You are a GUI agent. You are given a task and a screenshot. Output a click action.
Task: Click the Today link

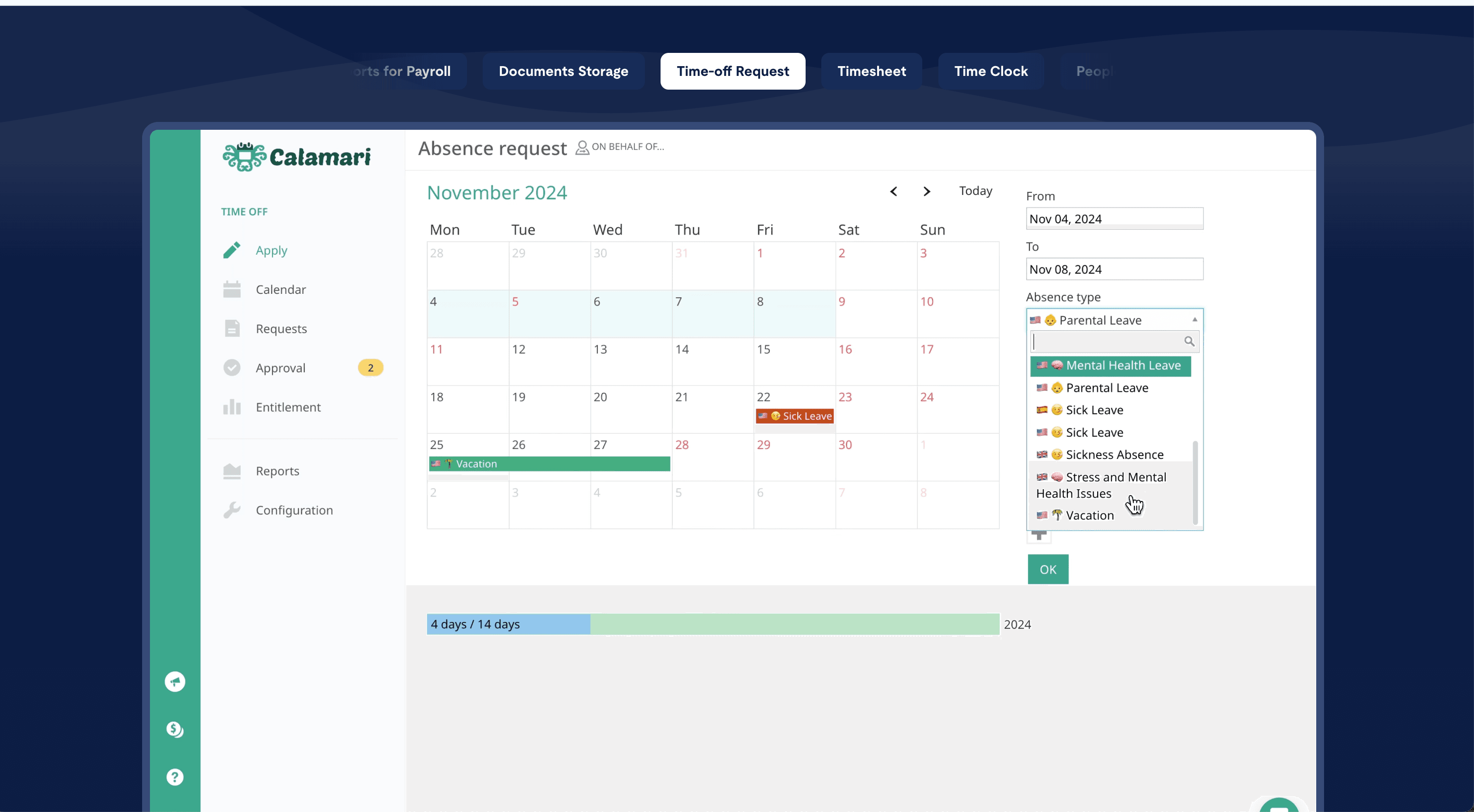(x=975, y=191)
